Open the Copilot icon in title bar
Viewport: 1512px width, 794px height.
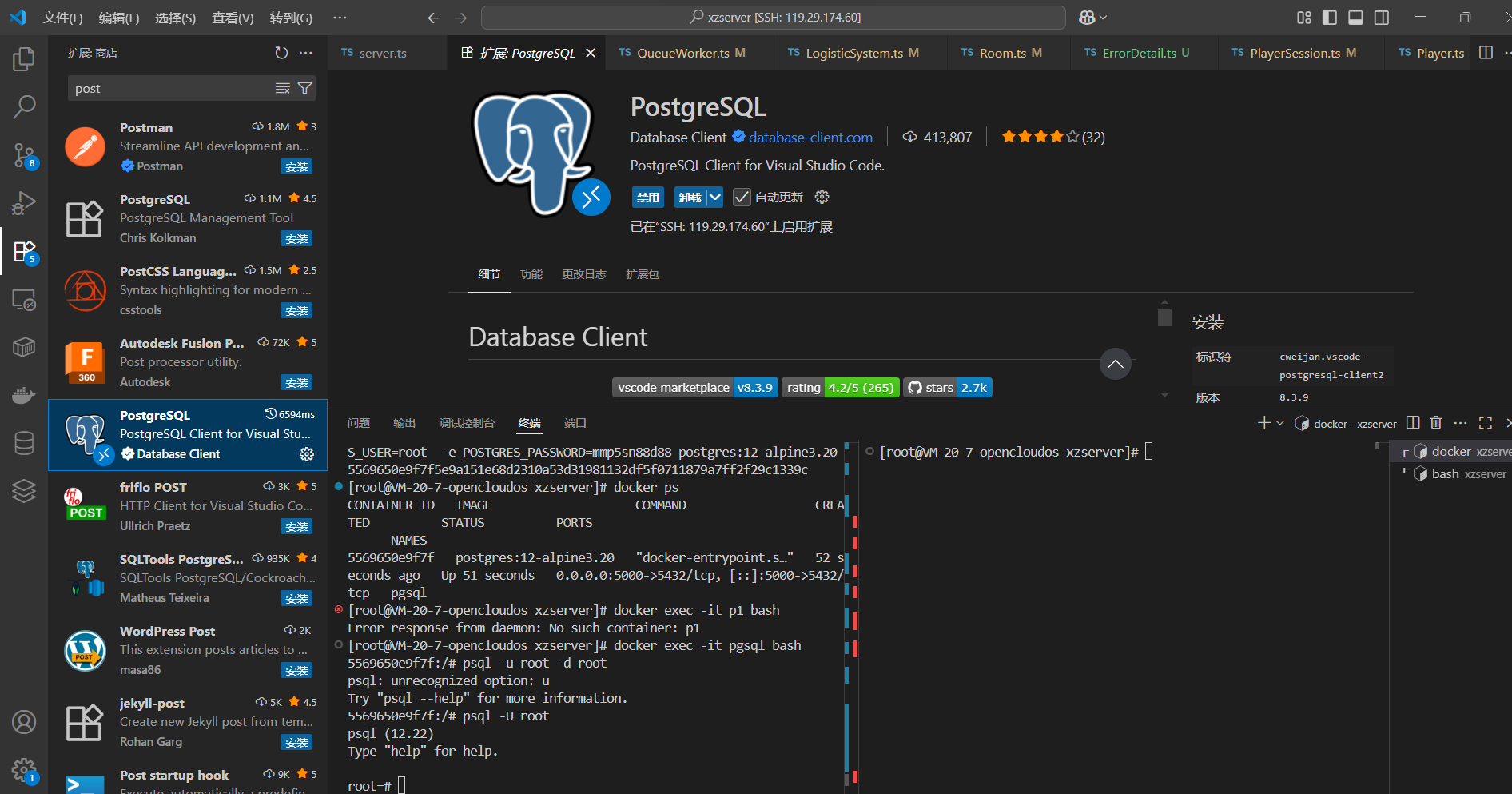1087,18
